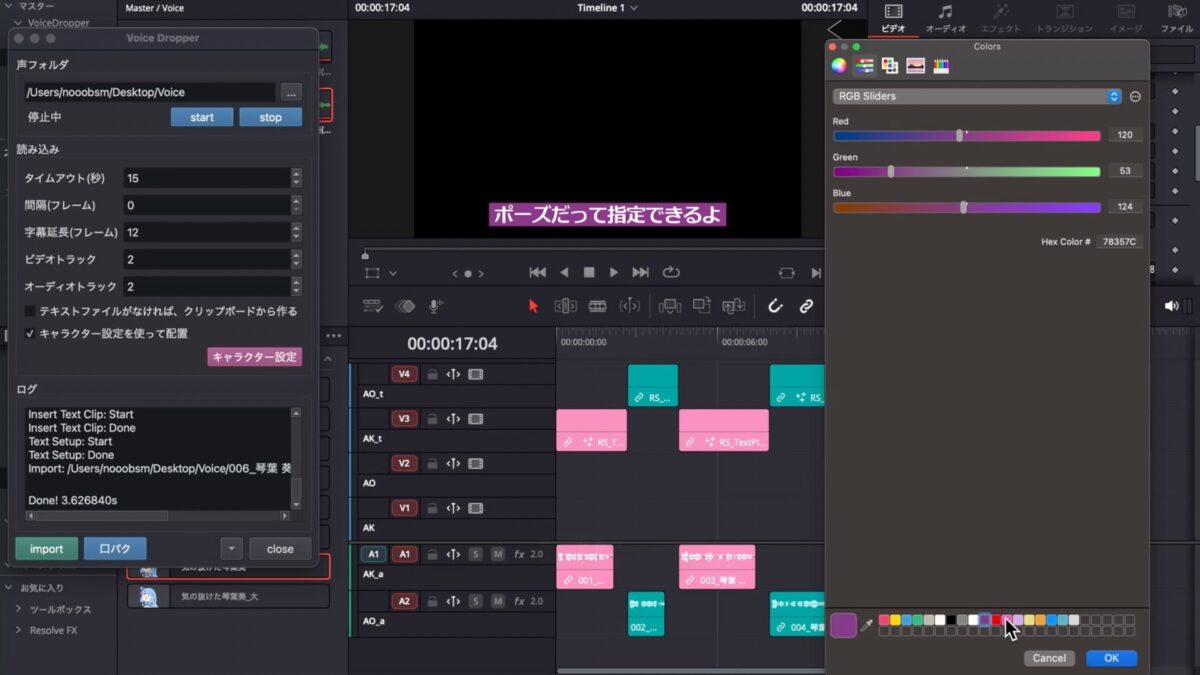
Task: Toggle the Linked Selection chain icon
Action: [x=806, y=306]
